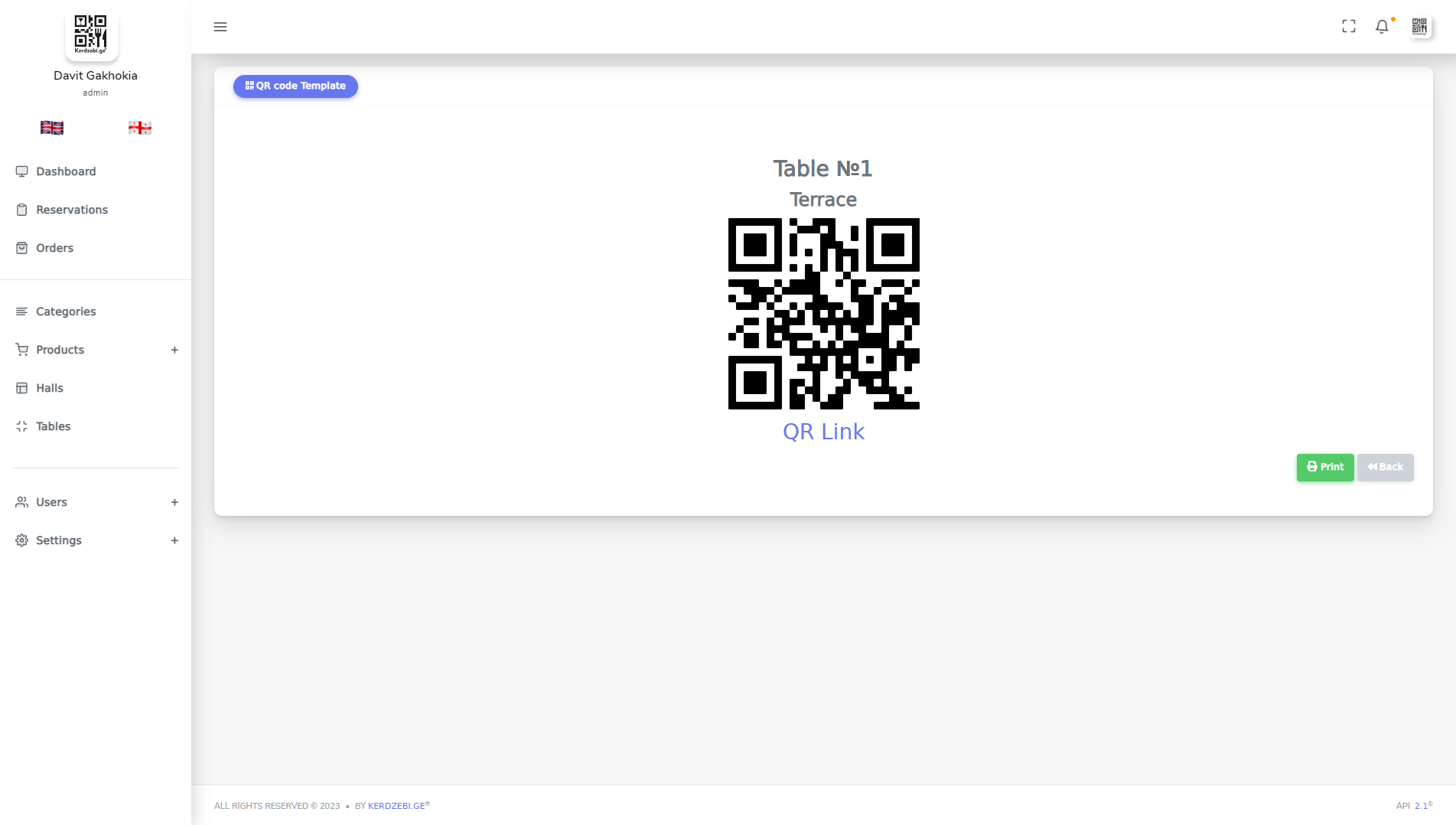Click the Table №1 QR code image
Screen dimensions: 1456x825
(823, 314)
